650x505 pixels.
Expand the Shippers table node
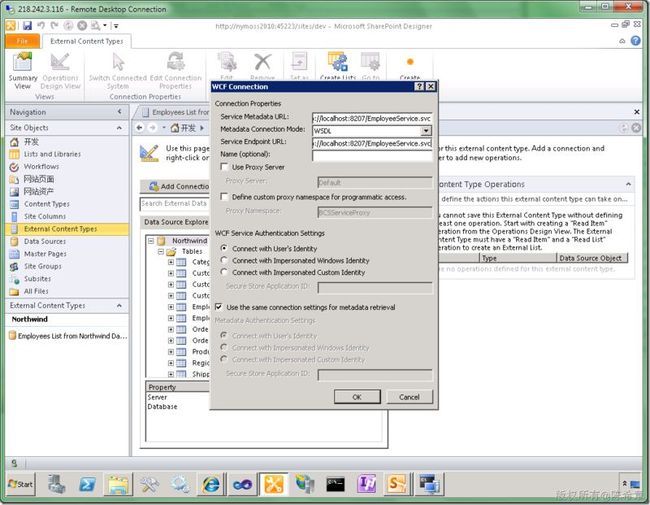[x=171, y=374]
